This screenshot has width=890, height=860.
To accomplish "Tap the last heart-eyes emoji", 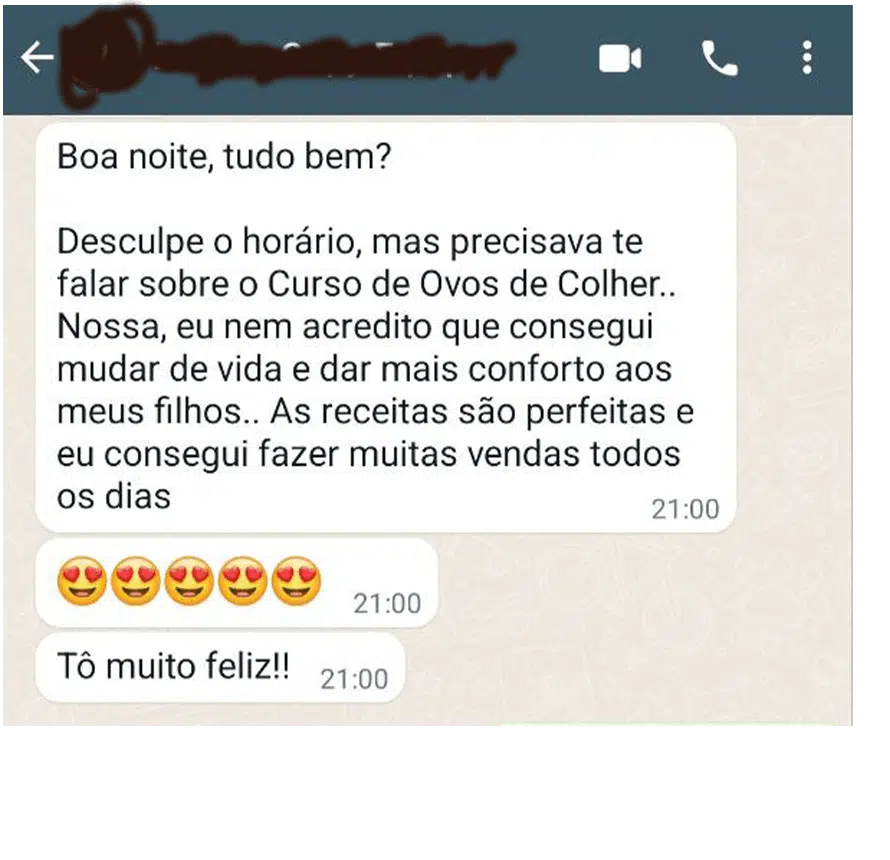I will coord(296,581).
